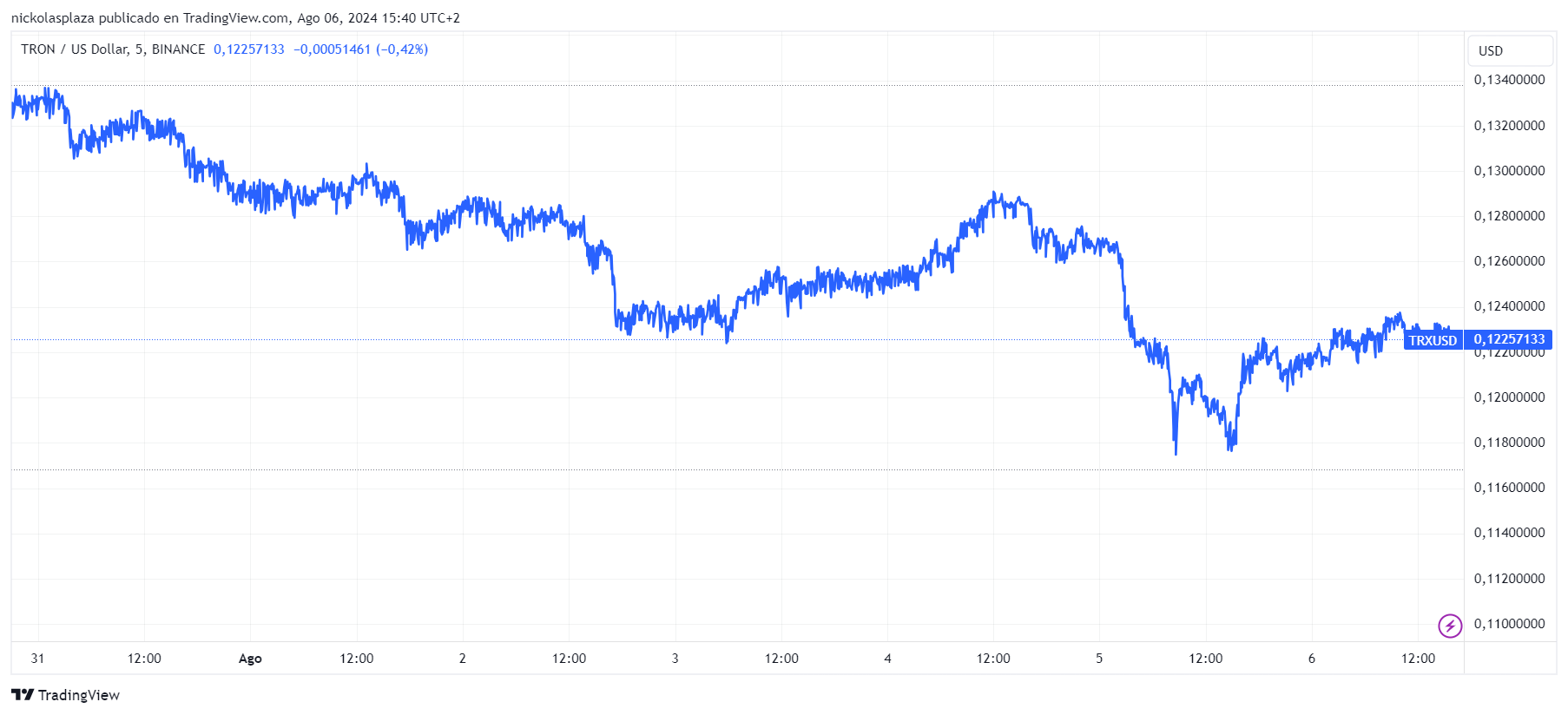
Task: Click the TradingView logo icon
Action: 23,695
